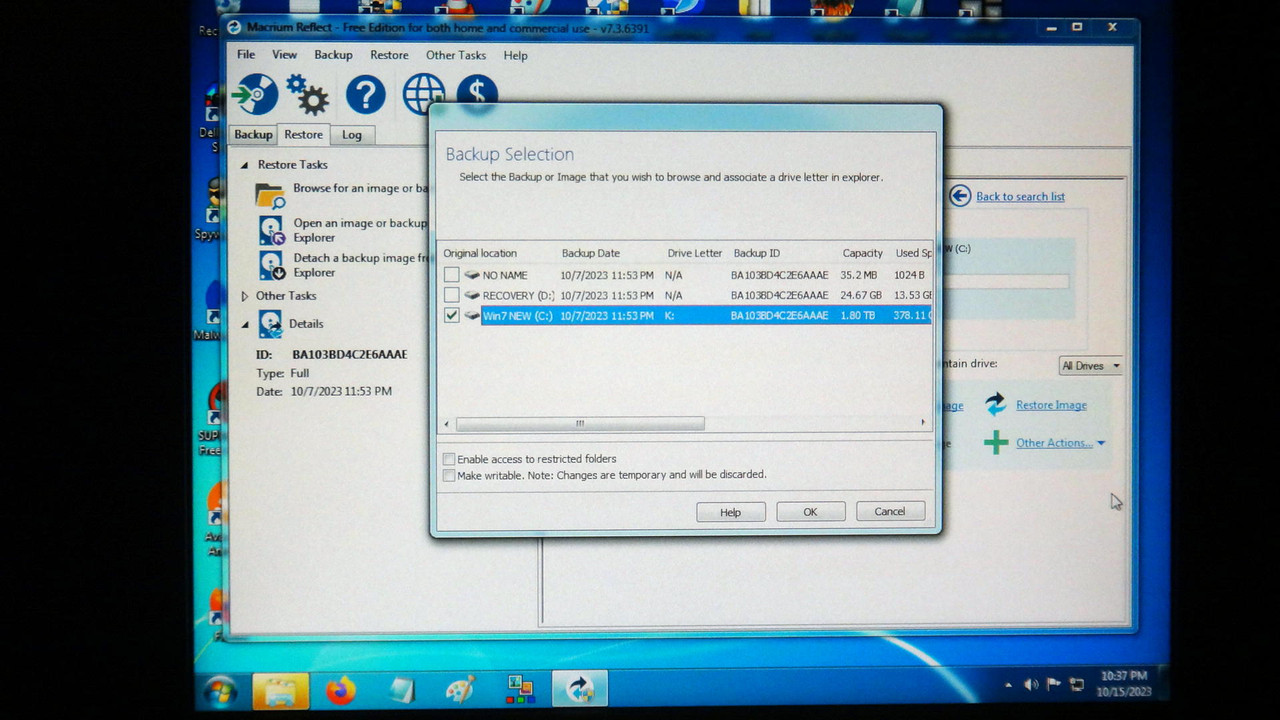Click the Other Actions link
This screenshot has height=720, width=1280.
click(x=1054, y=443)
